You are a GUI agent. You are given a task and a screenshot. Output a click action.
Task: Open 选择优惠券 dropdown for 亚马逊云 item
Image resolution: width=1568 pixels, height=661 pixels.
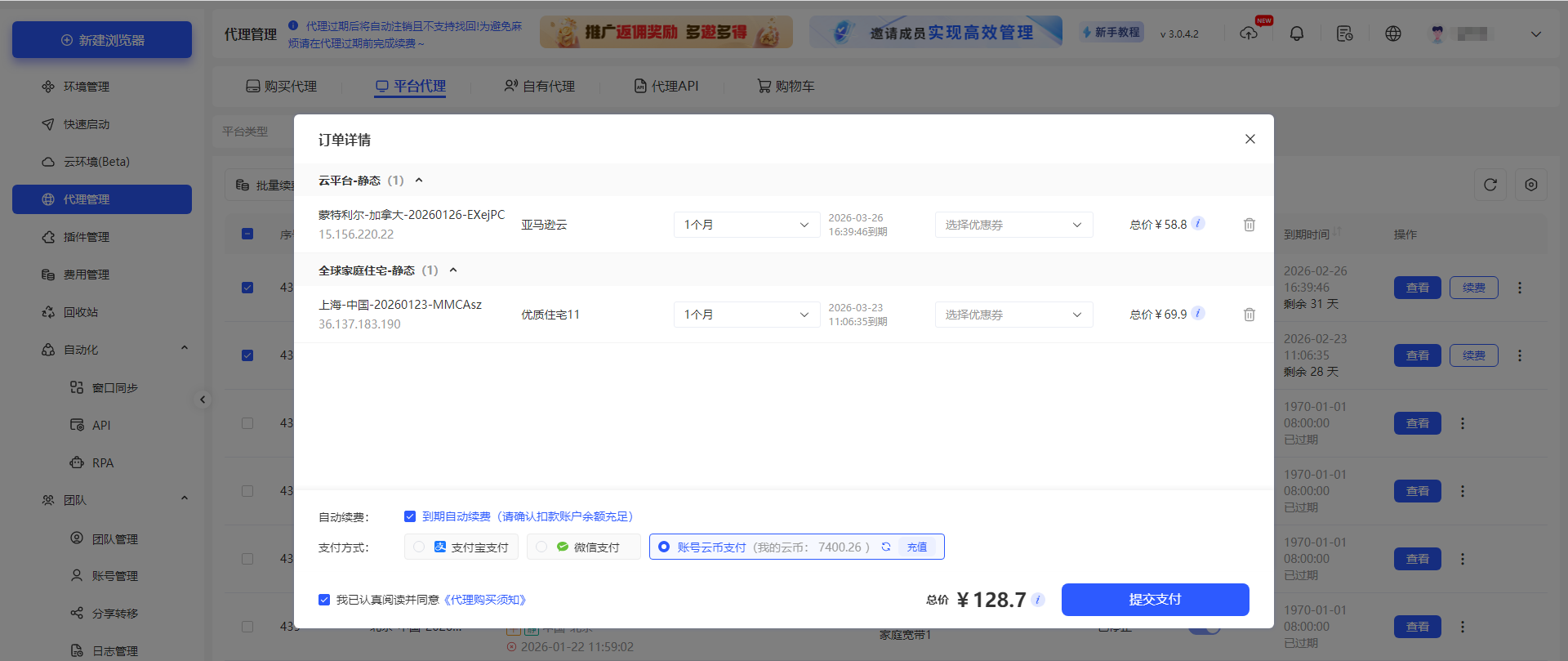[1013, 225]
